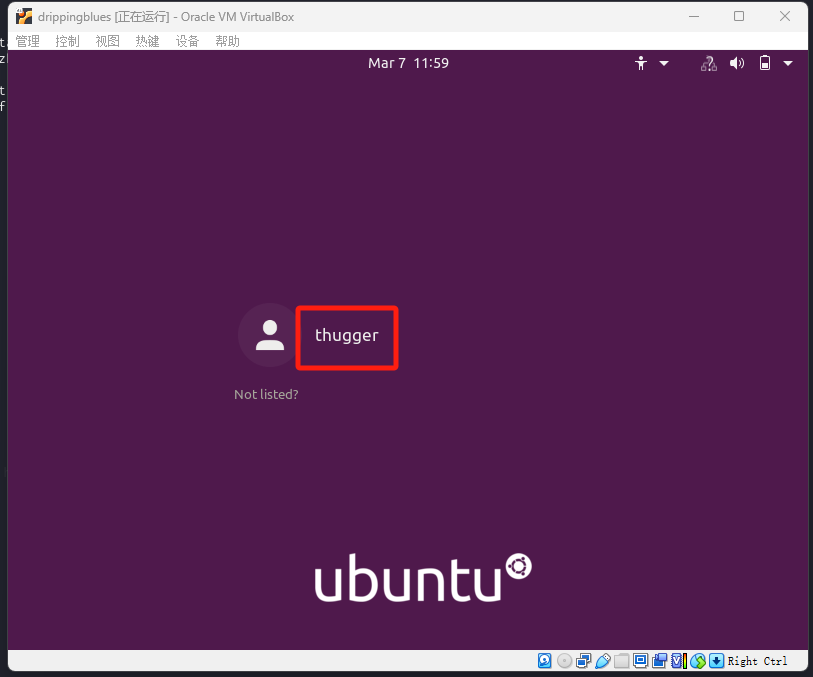Click the keyboard capture arrow icon

click(717, 660)
